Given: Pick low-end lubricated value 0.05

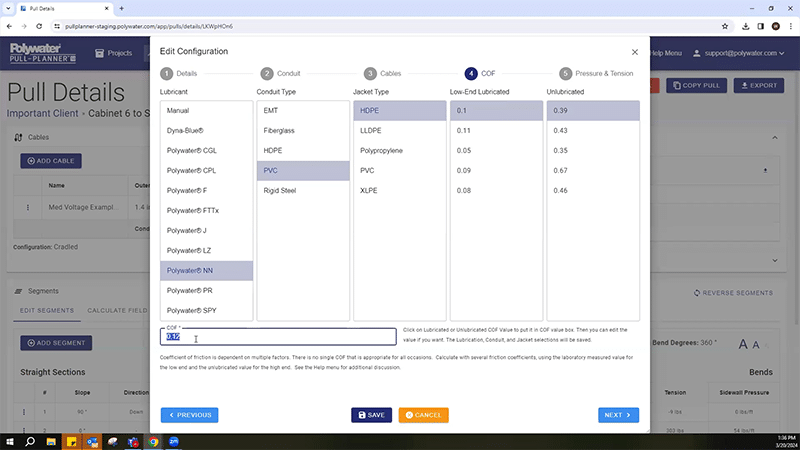Looking at the screenshot, I should click(496, 151).
